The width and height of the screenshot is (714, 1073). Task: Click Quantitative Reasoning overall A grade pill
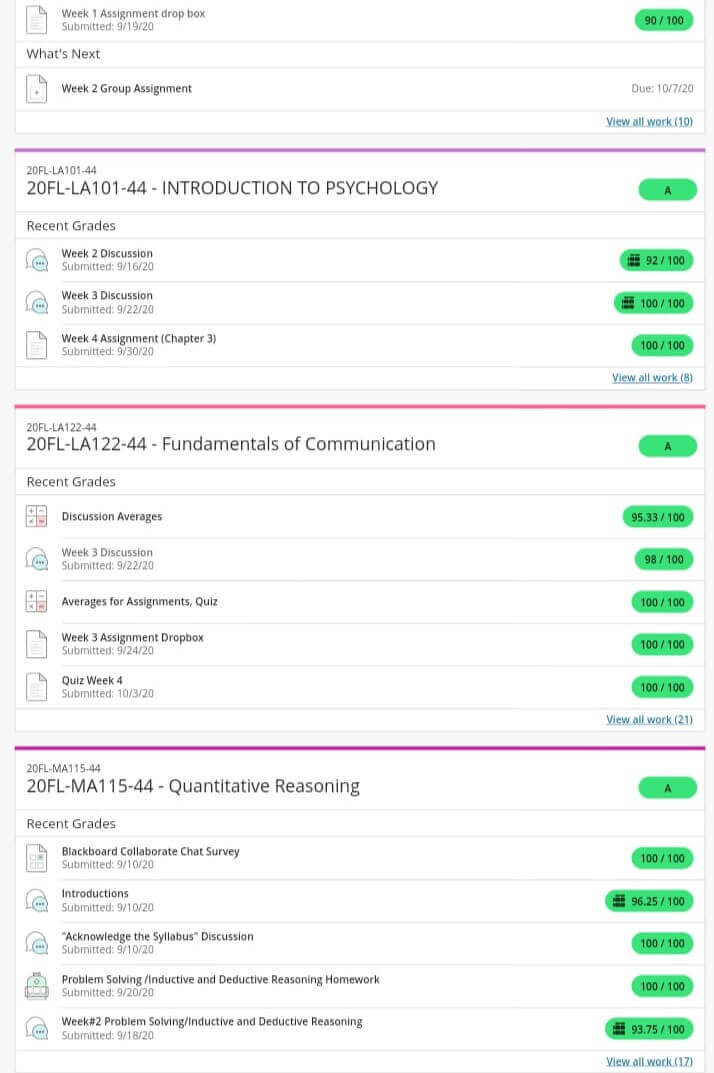click(x=667, y=788)
